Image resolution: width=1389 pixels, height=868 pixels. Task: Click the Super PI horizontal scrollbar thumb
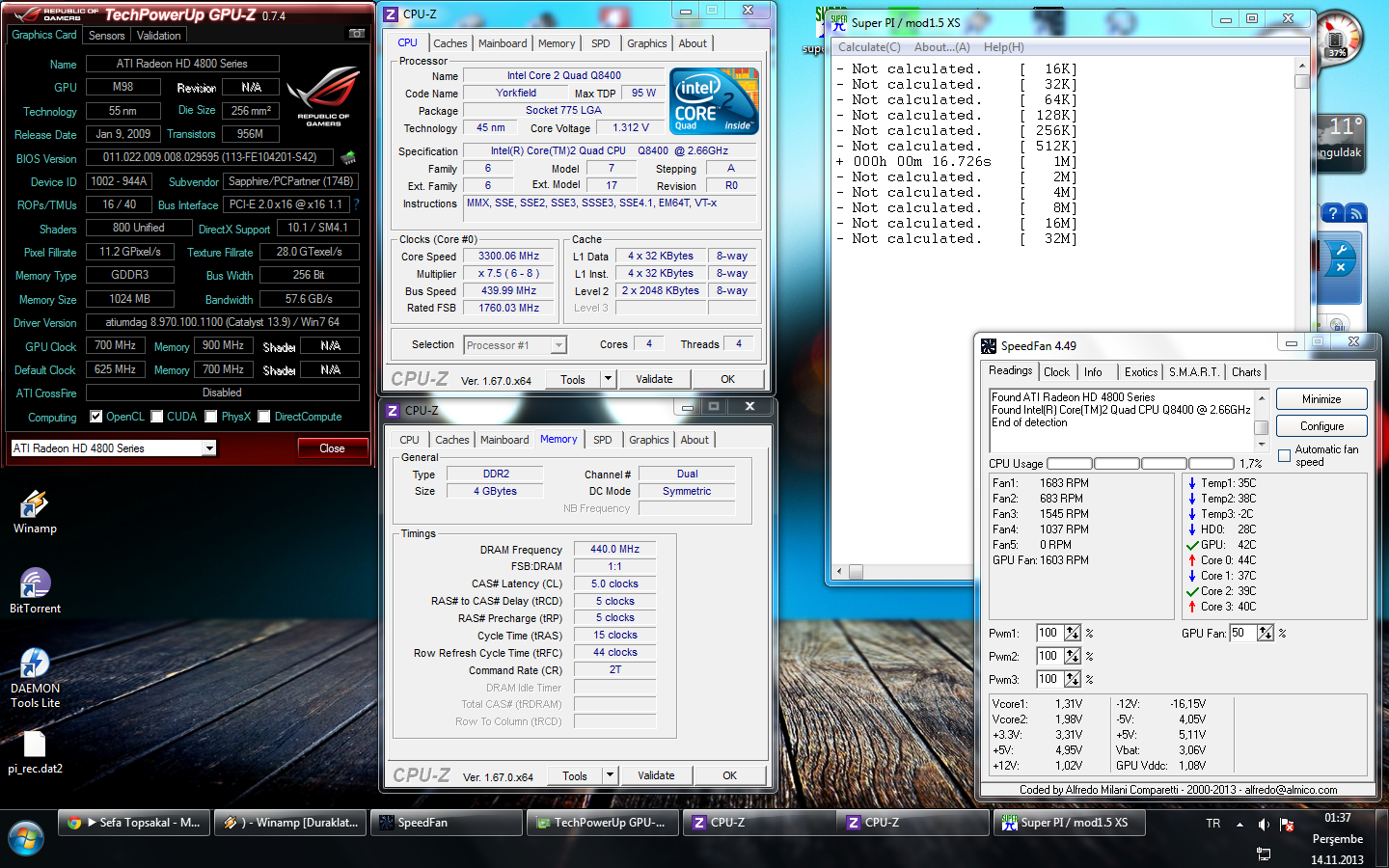coord(856,571)
